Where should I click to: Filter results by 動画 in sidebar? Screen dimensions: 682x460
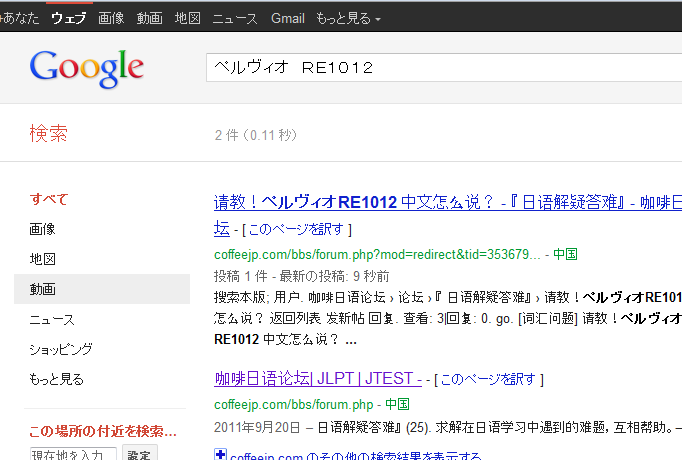coord(102,289)
